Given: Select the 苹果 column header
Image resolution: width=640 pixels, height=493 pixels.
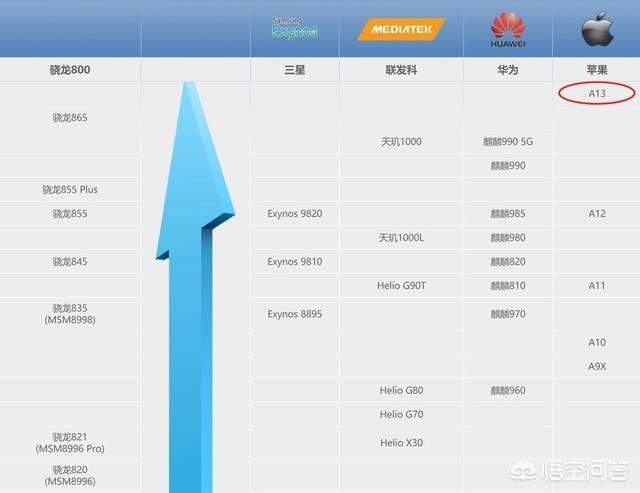Looking at the screenshot, I should (597, 70).
